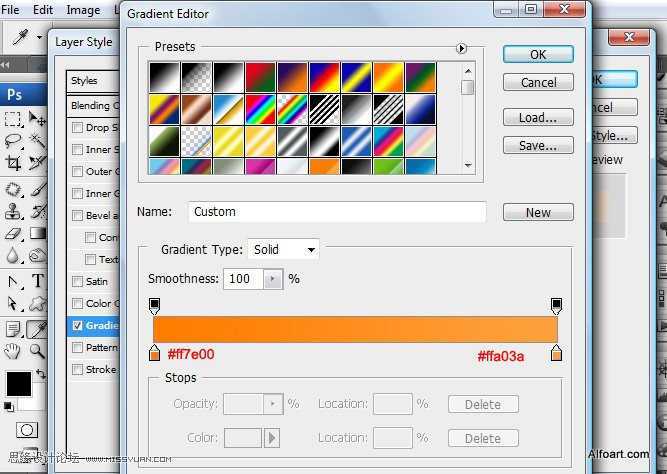Click the New gradient button
Viewport: 667px width, 474px height.
pos(538,212)
